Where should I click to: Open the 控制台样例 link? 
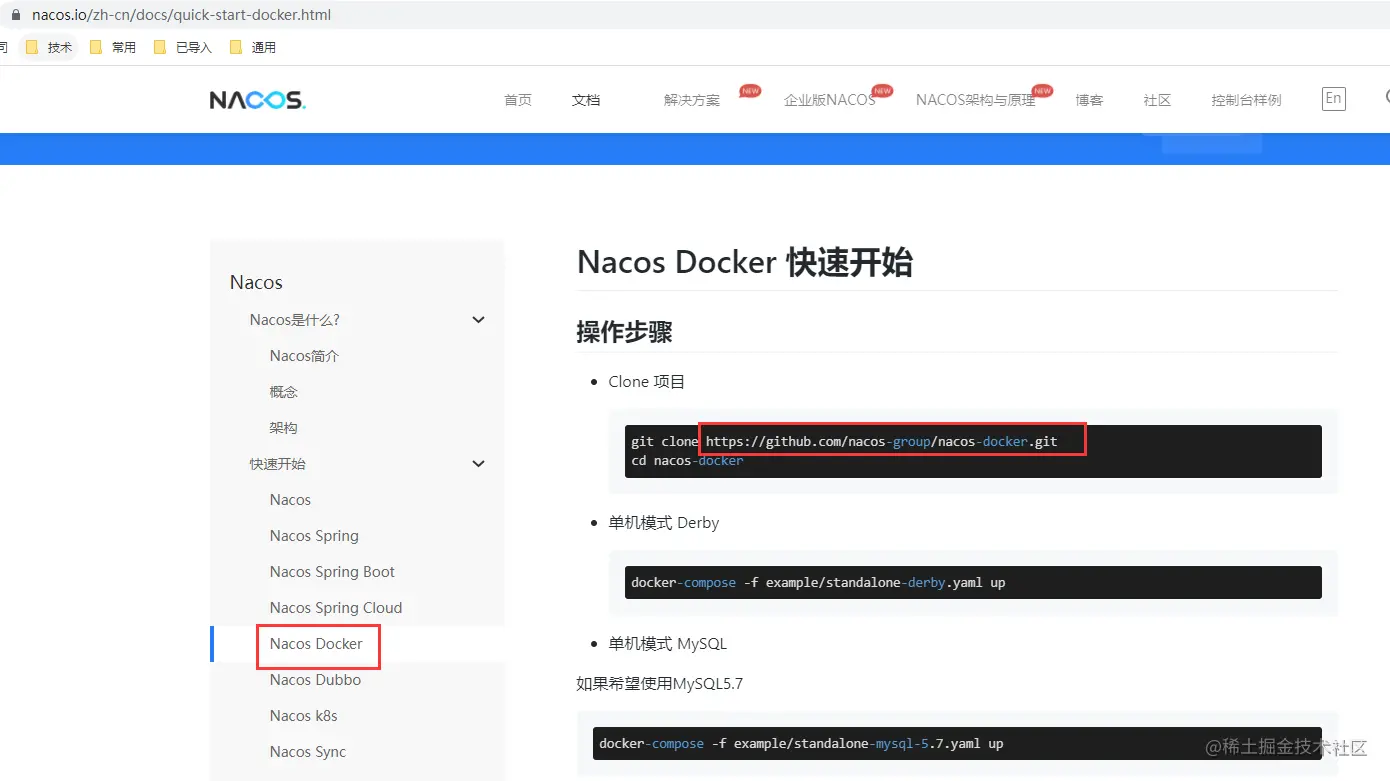[x=1245, y=100]
